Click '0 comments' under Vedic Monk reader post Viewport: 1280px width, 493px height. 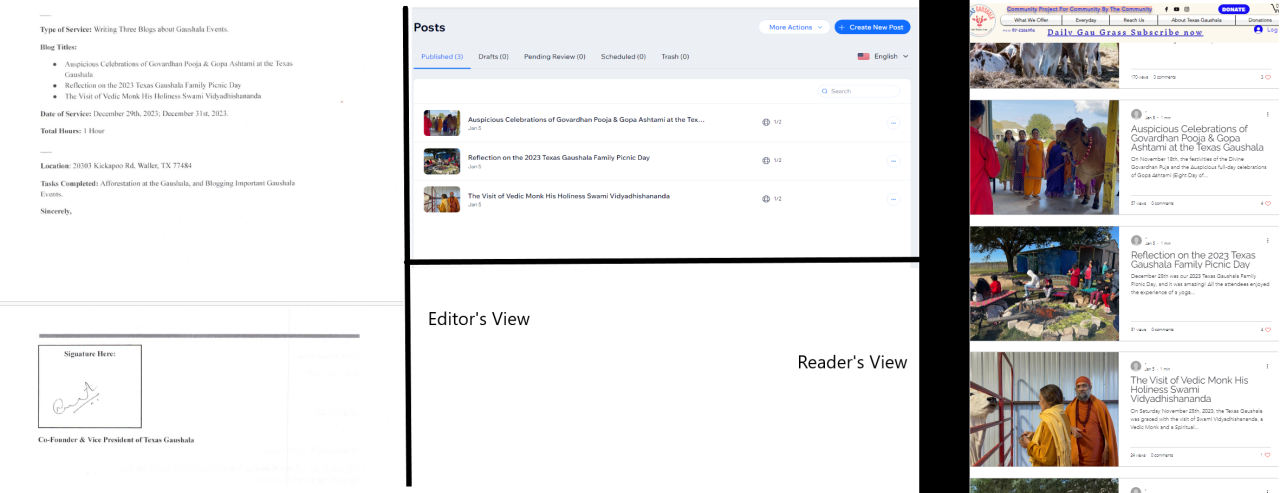point(1162,455)
